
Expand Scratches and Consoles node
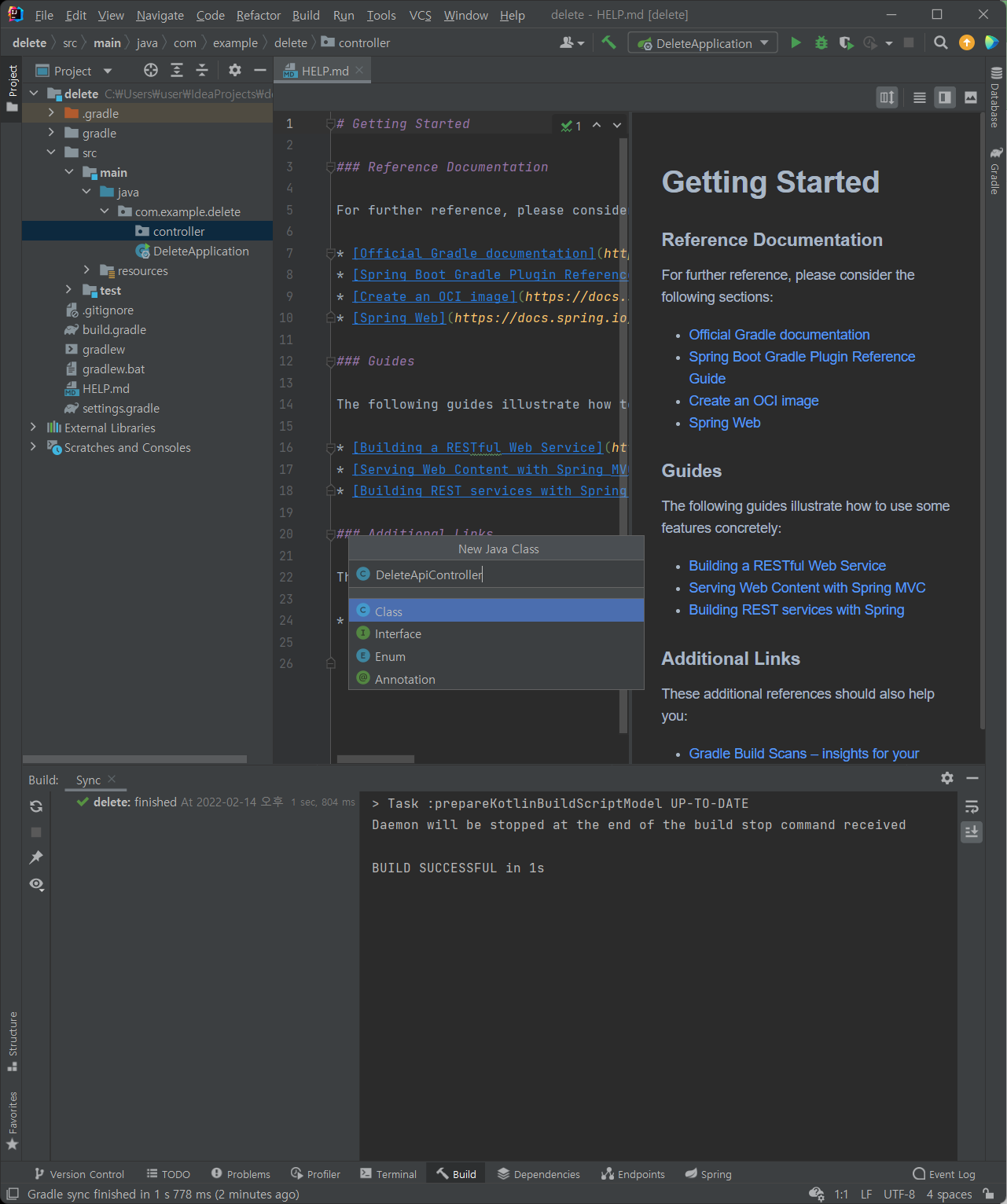point(33,447)
